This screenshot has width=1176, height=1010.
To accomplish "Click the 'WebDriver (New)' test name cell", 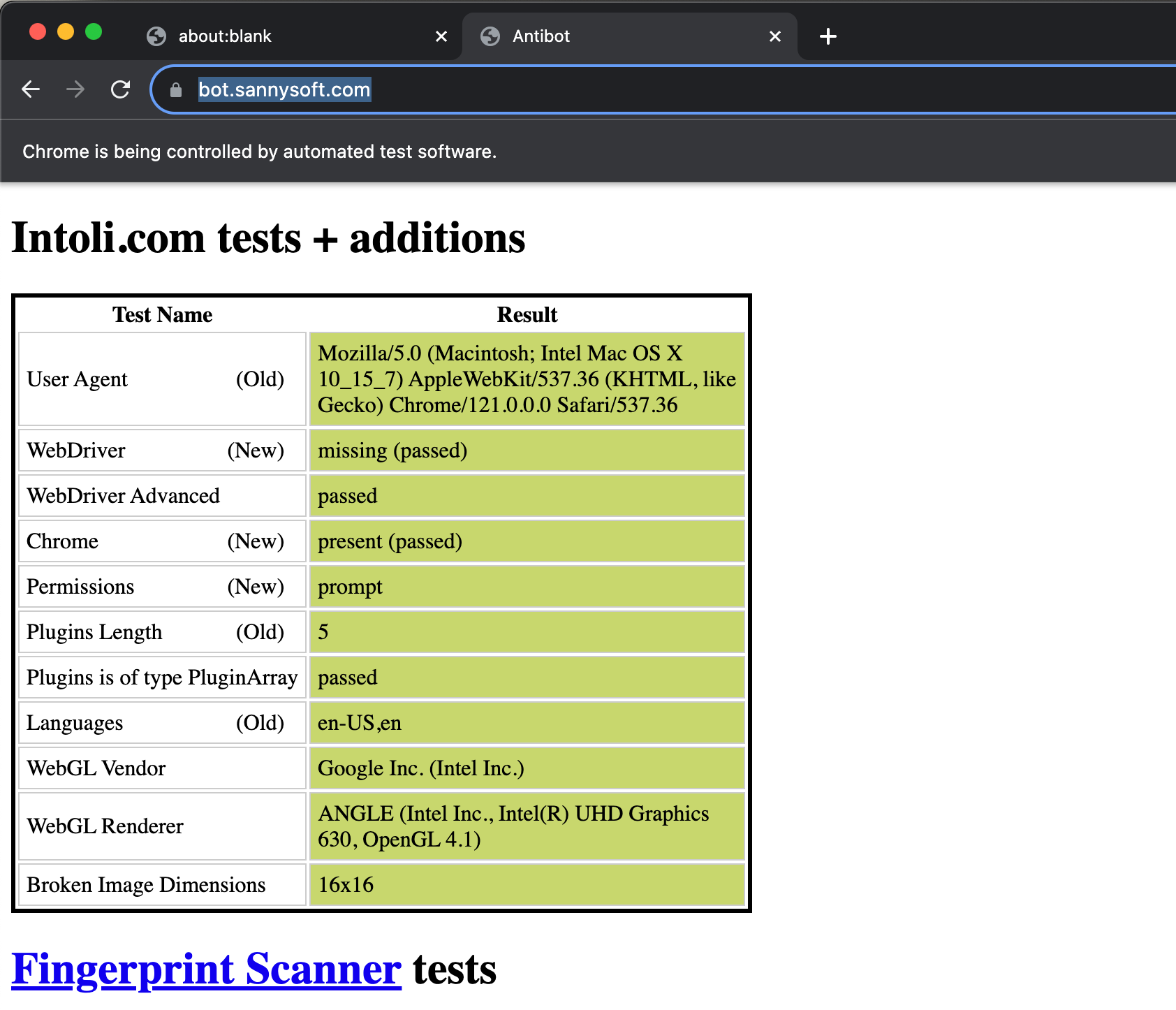I will (162, 451).
